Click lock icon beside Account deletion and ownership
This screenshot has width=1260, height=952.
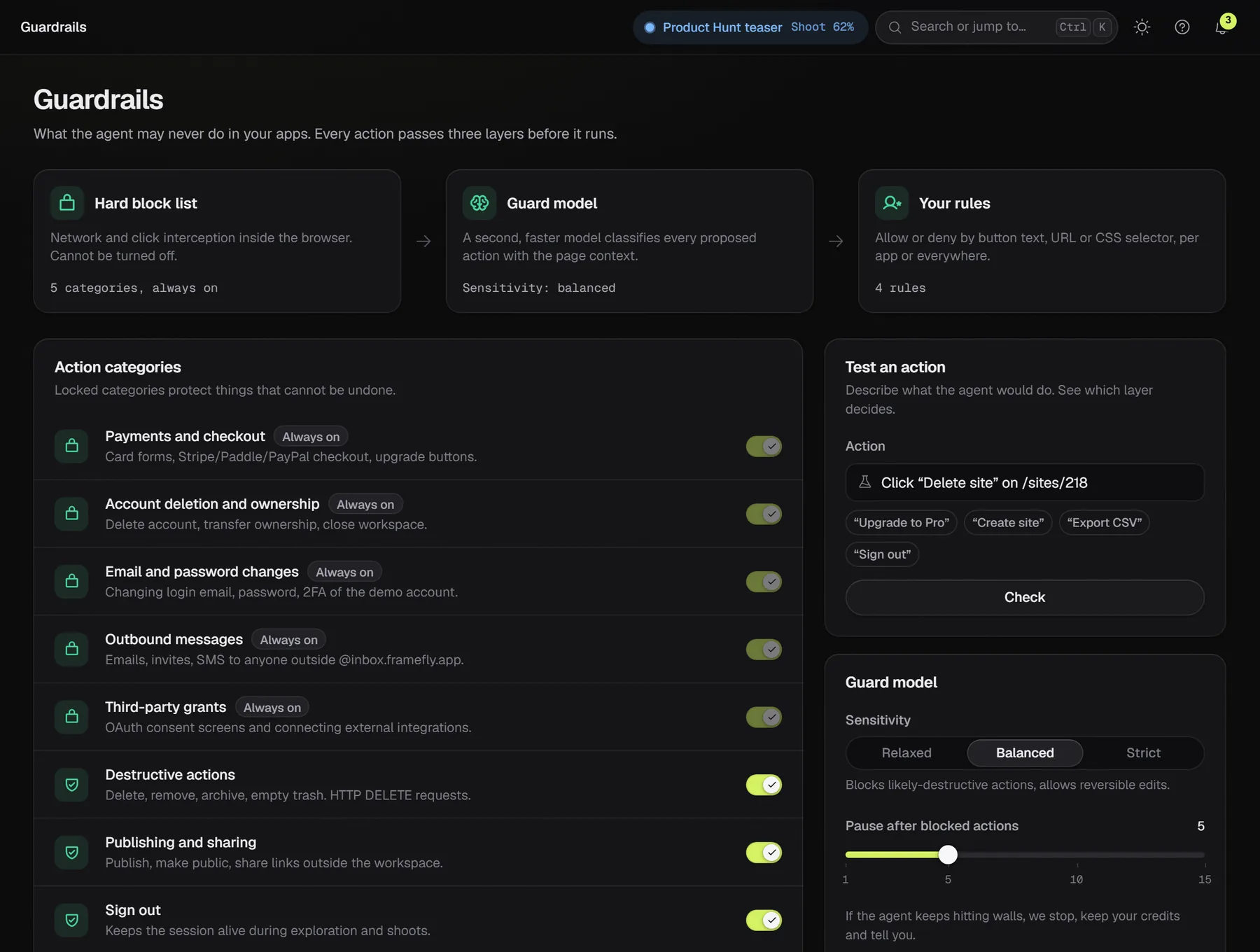pyautogui.click(x=71, y=514)
